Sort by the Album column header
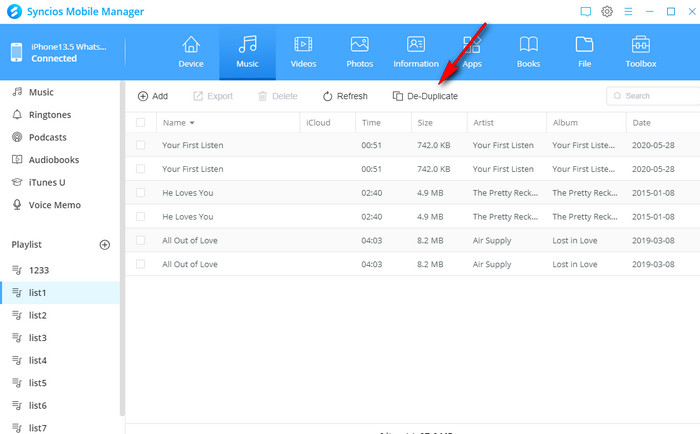 [586, 122]
